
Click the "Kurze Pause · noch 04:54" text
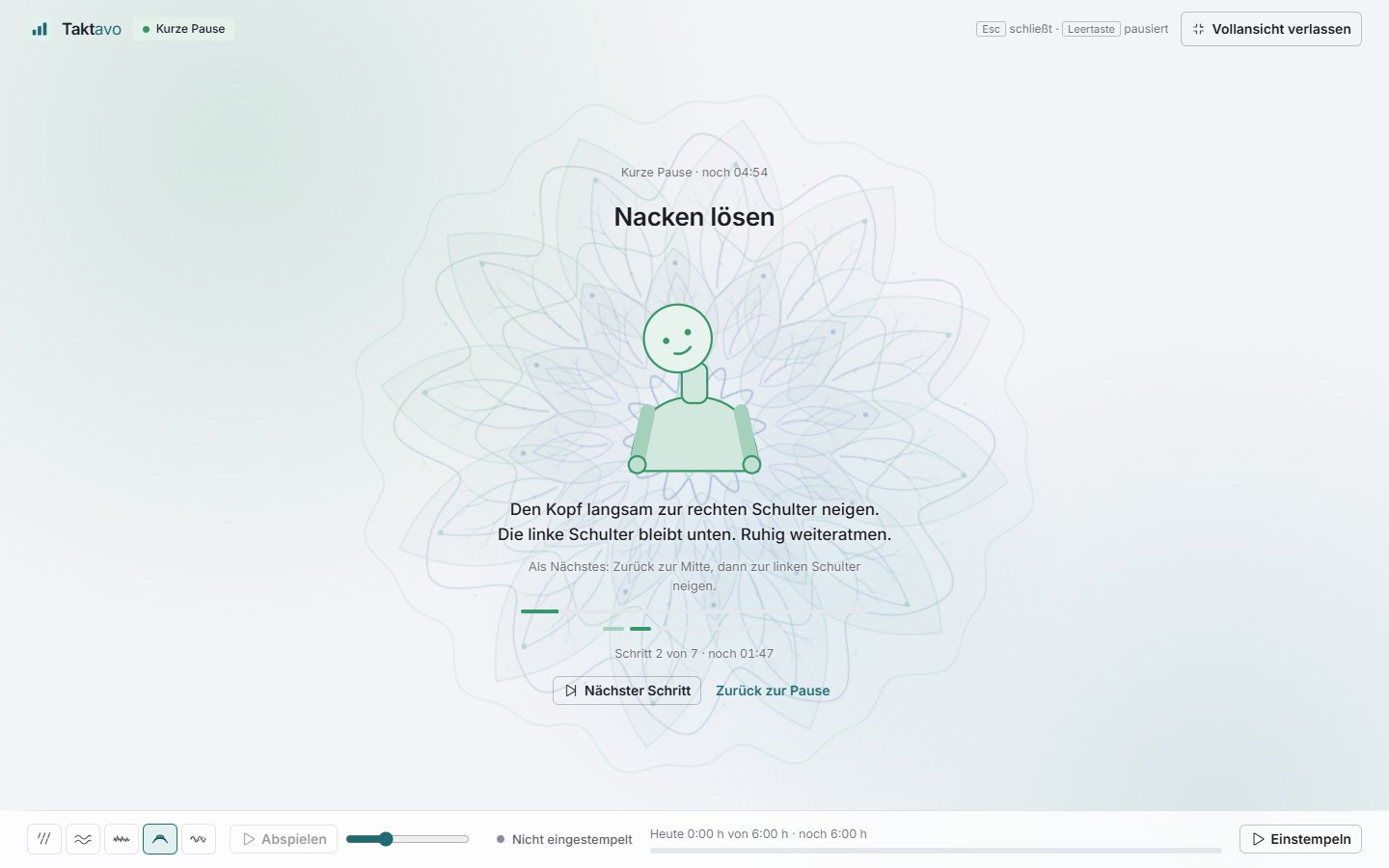point(694,173)
